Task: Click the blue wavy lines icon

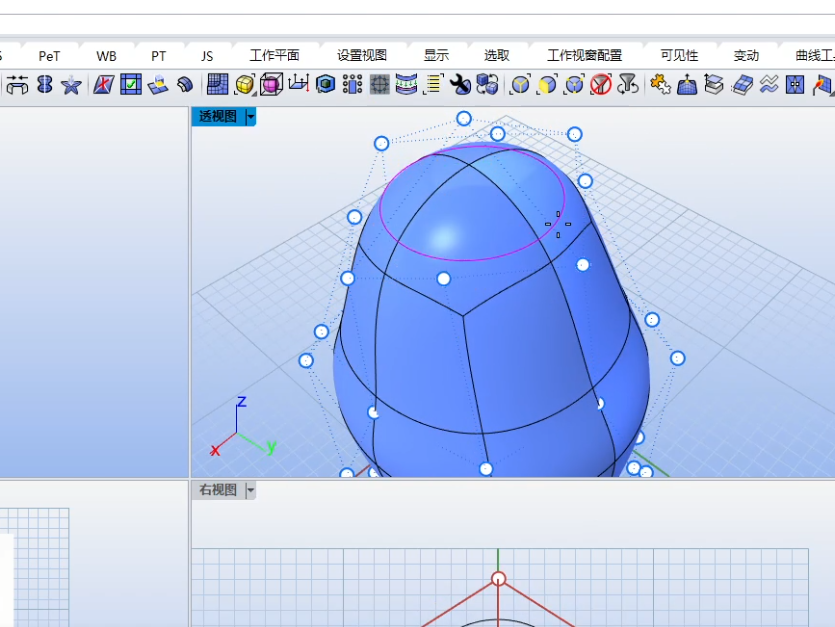Action: (768, 85)
